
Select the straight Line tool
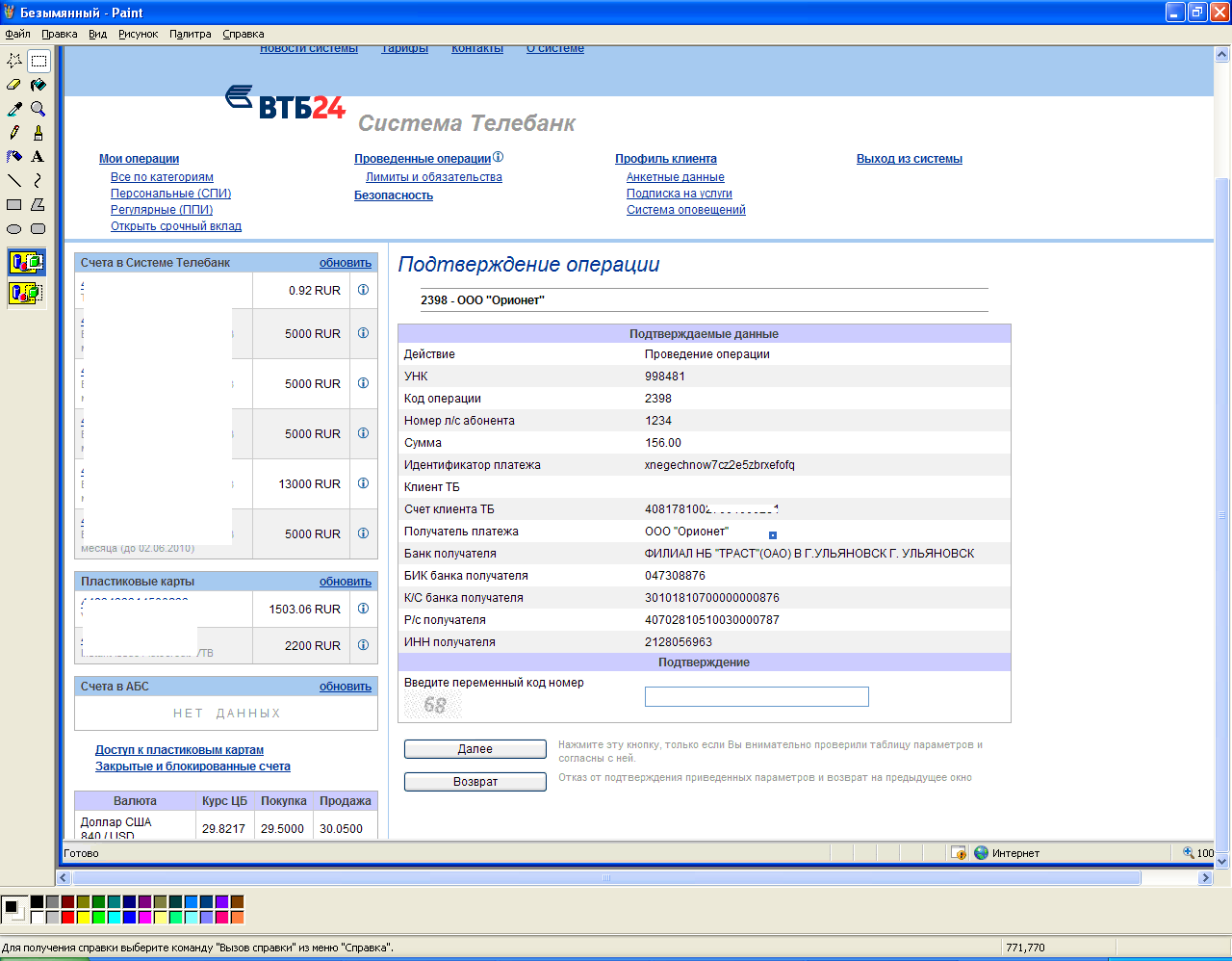click(14, 180)
